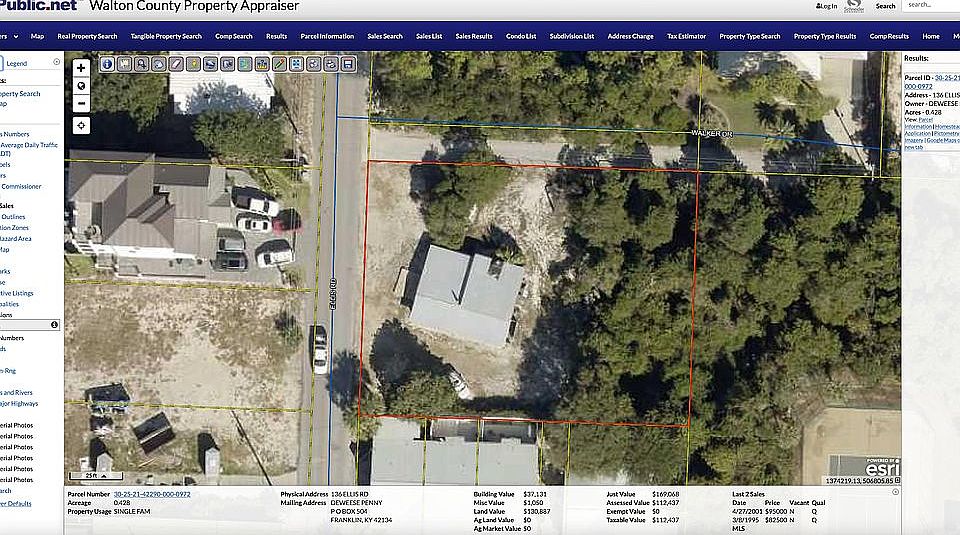Select the Identify info tool
Image resolution: width=960 pixels, height=535 pixels.
(x=107, y=64)
